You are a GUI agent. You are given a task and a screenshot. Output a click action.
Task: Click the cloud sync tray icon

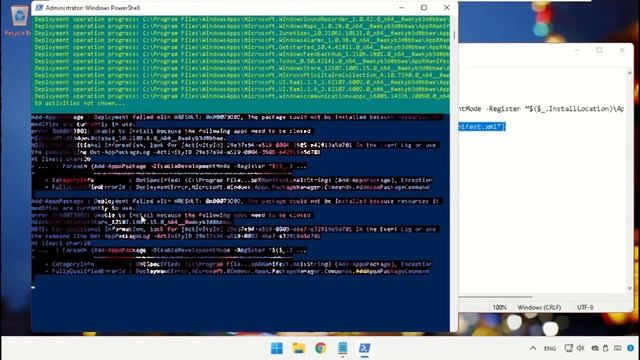click(x=595, y=348)
